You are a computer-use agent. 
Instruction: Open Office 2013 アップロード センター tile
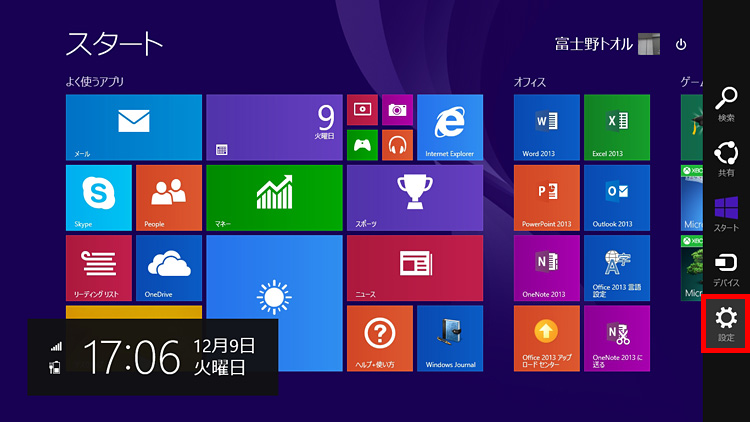[547, 338]
